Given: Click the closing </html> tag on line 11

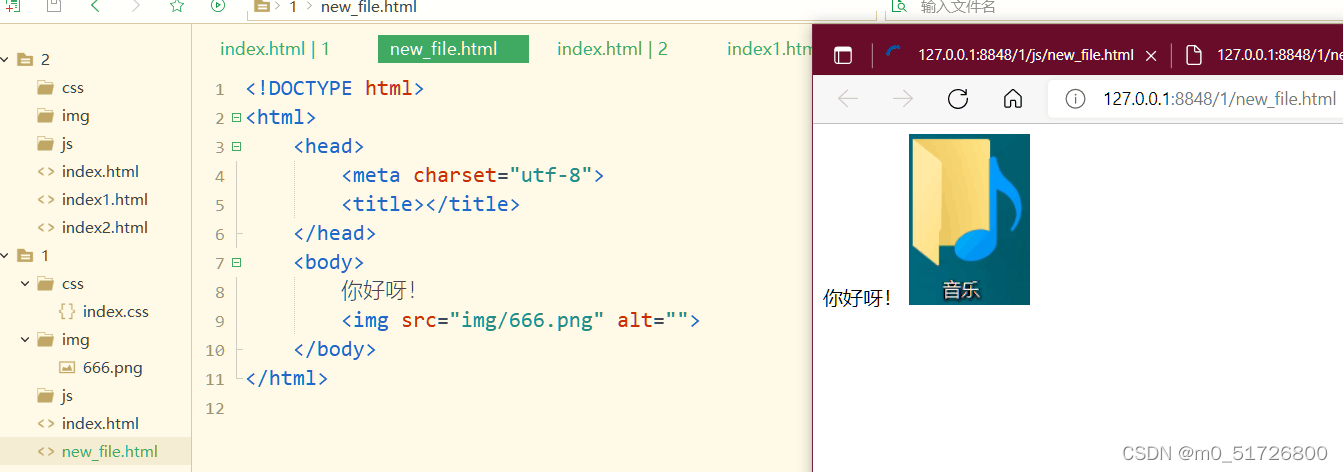Looking at the screenshot, I should (x=287, y=379).
